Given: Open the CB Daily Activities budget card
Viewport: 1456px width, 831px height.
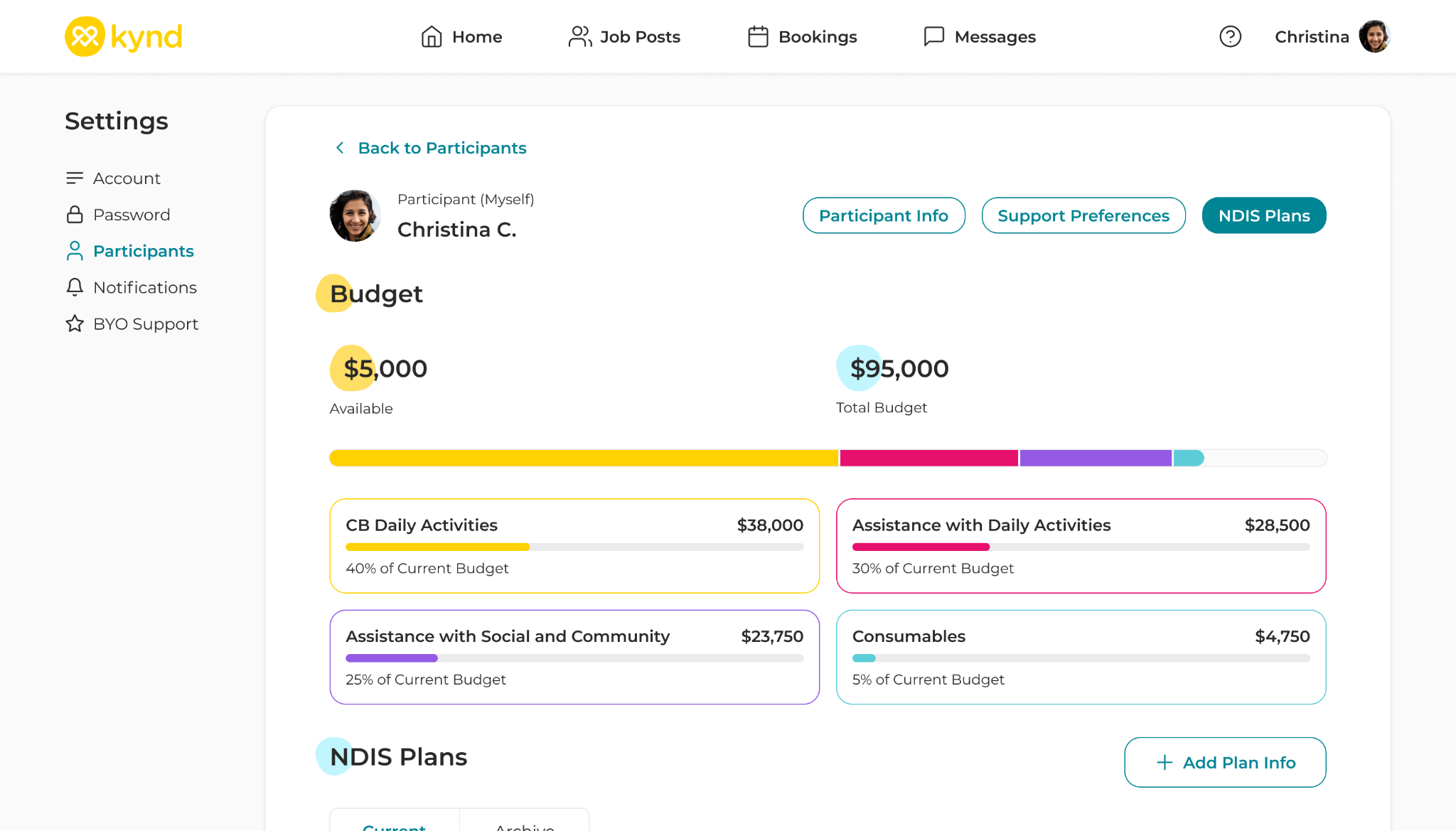Looking at the screenshot, I should tap(574, 546).
